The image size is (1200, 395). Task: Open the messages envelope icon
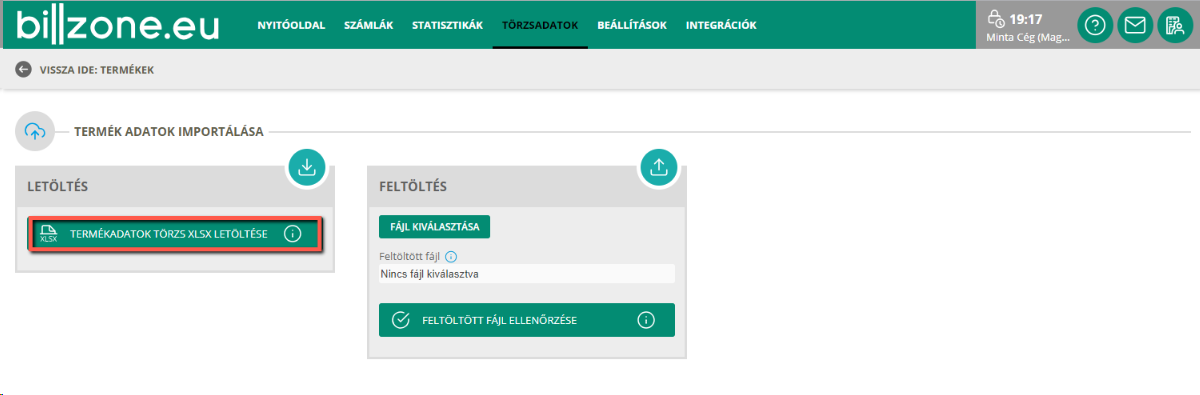pos(1135,26)
